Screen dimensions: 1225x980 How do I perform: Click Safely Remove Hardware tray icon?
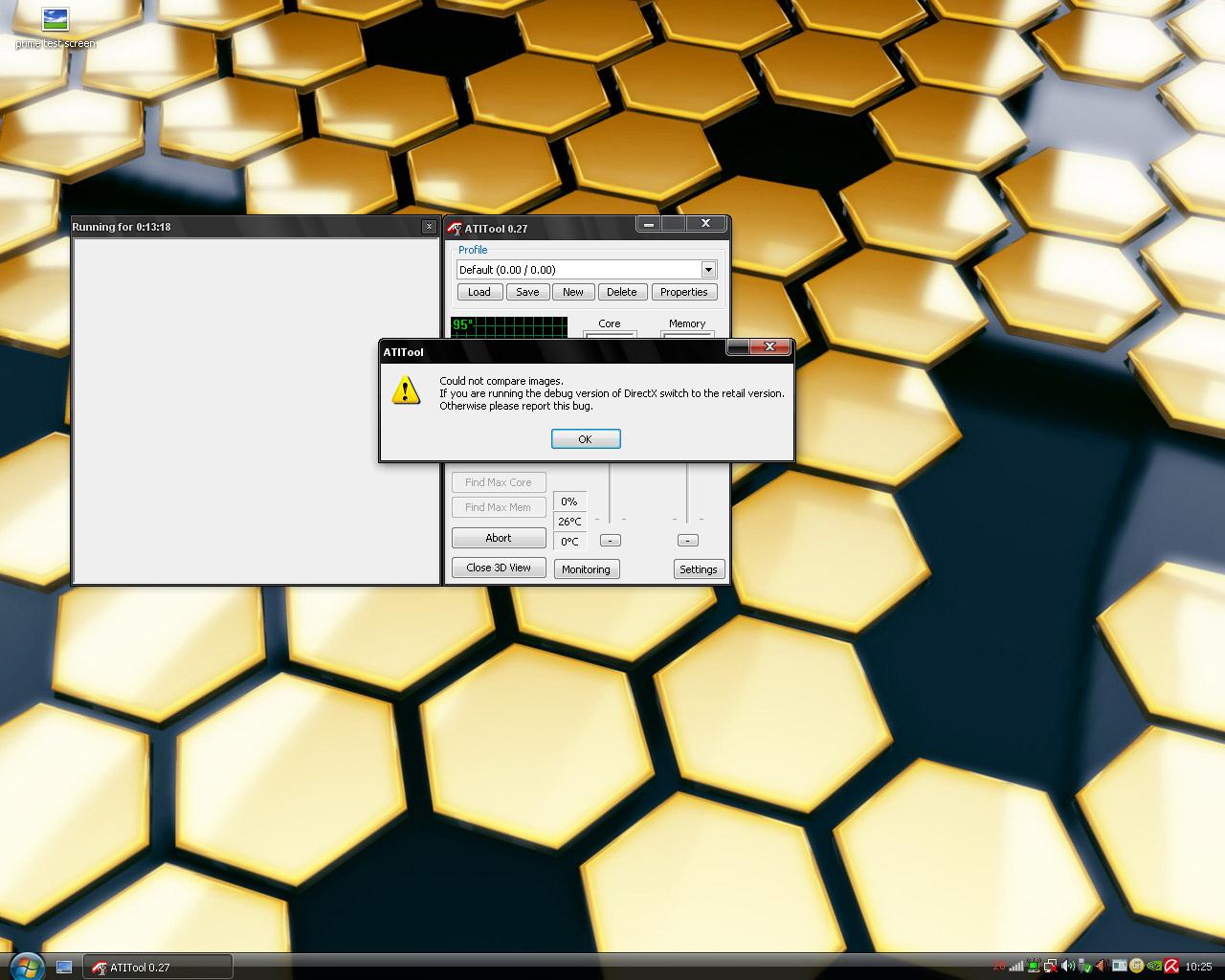pos(1085,967)
